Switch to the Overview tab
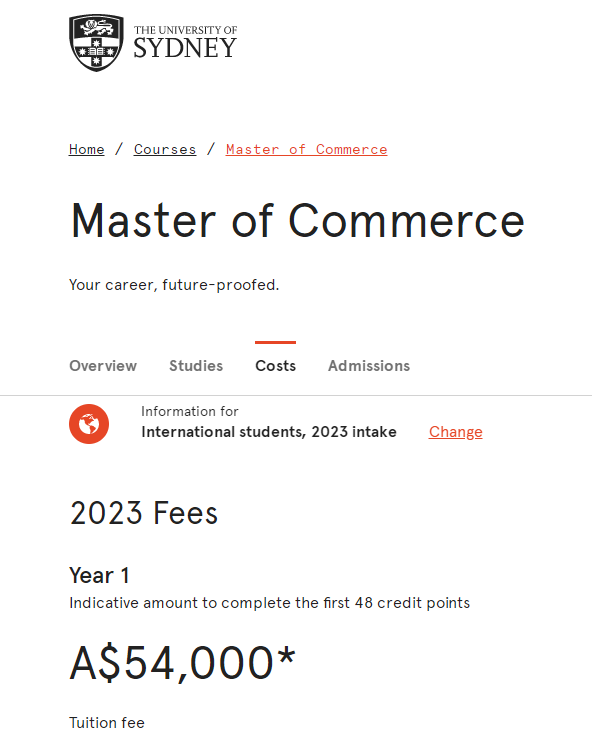 click(103, 366)
